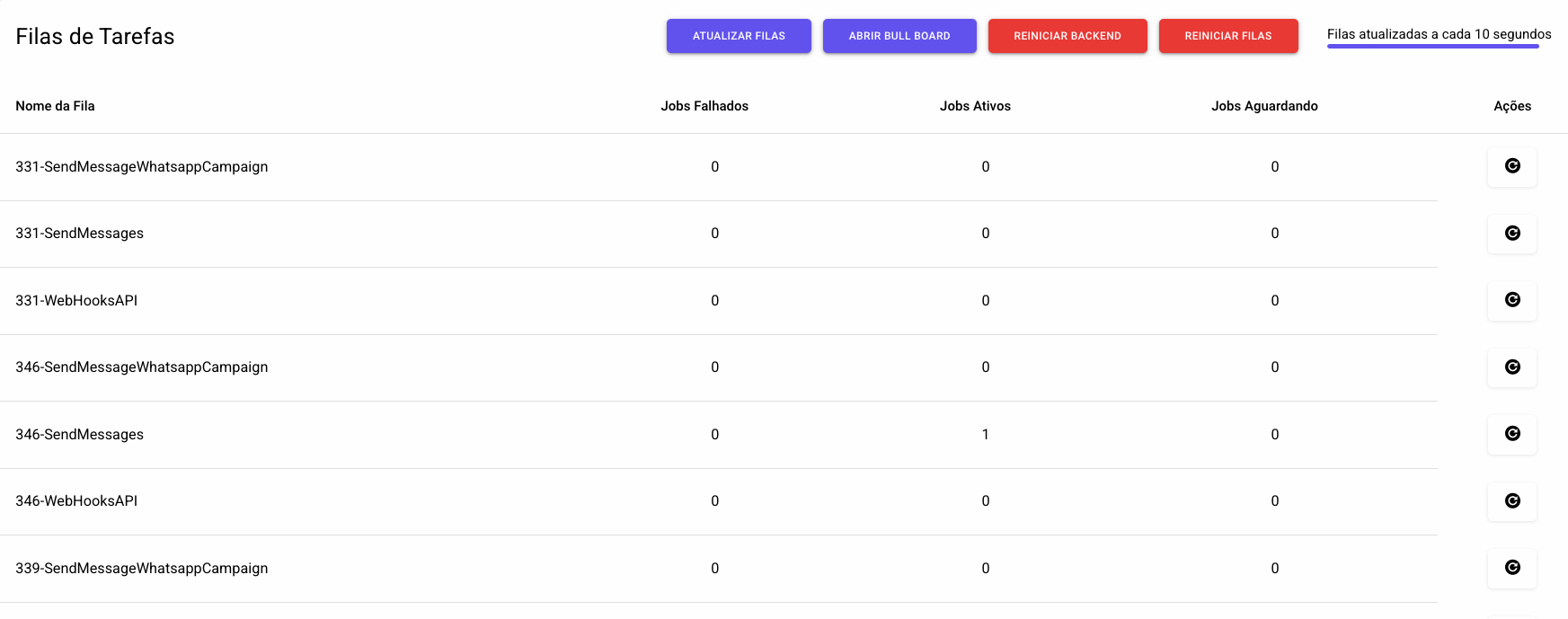Click the queue refresh countdown progress bar
The height and width of the screenshot is (619, 1568).
[1432, 46]
